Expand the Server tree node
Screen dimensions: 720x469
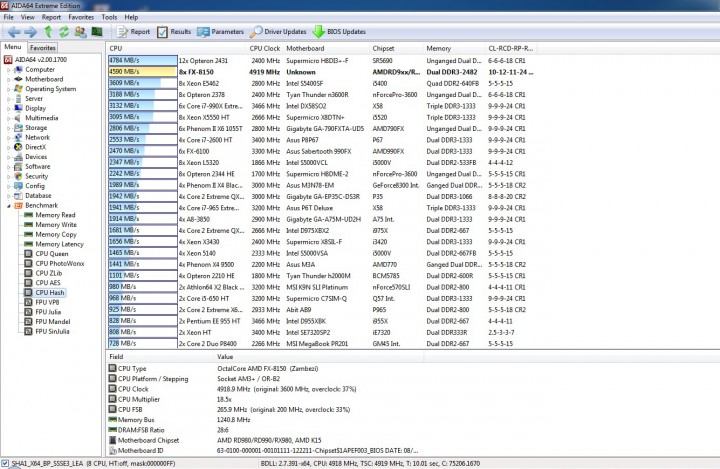pyautogui.click(x=8, y=99)
